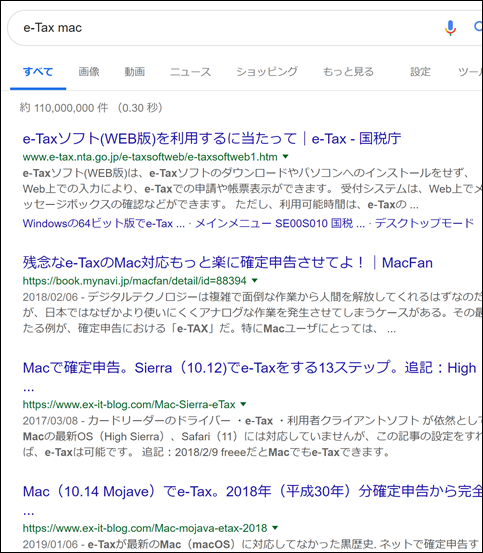Open the e-Taxソフト(WEB版) result title
This screenshot has width=483, height=553.
click(212, 138)
